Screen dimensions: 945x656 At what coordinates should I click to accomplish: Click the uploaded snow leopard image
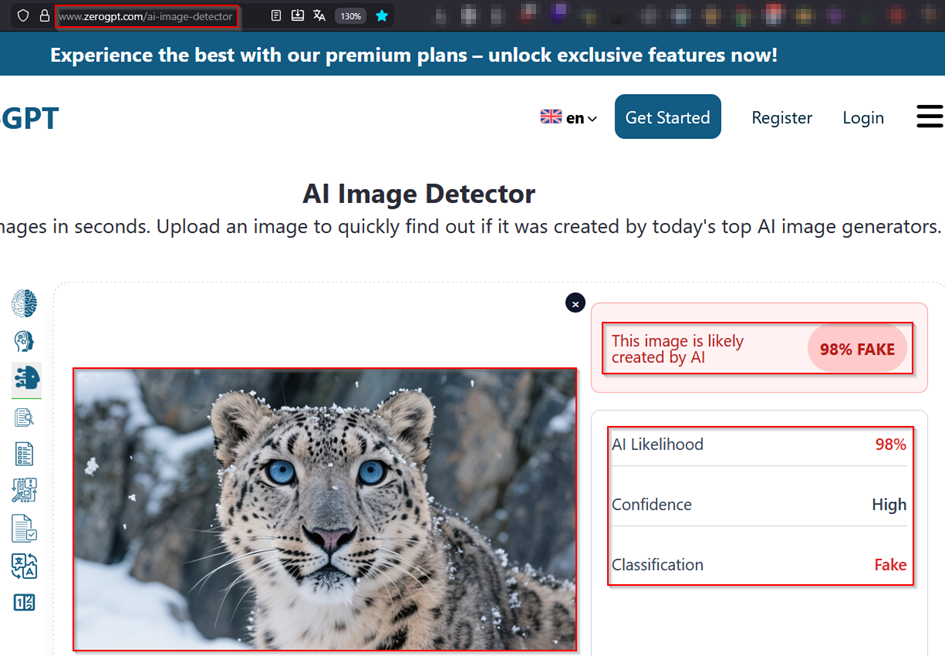tap(325, 509)
